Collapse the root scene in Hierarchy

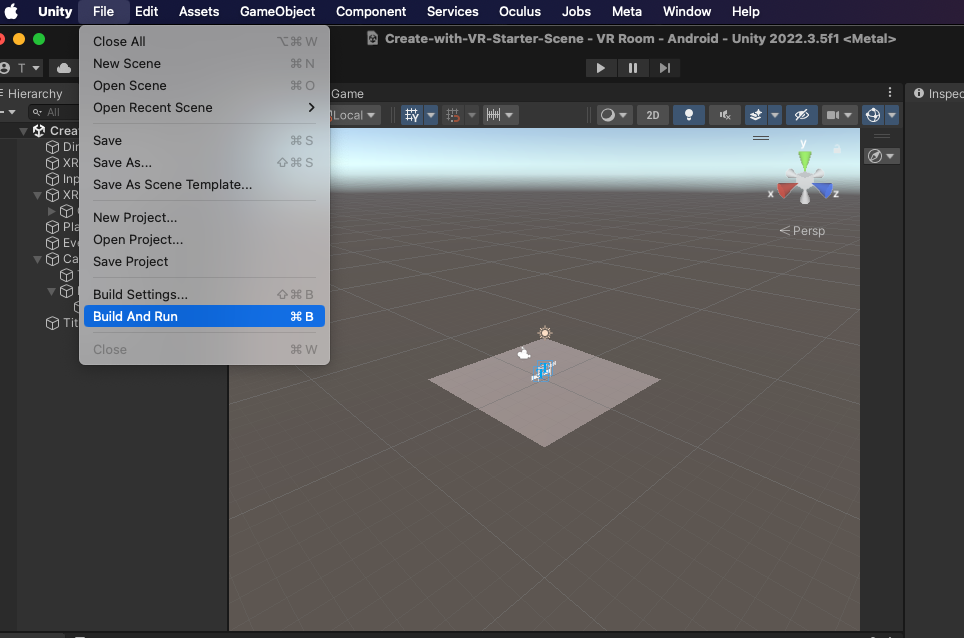(x=23, y=131)
